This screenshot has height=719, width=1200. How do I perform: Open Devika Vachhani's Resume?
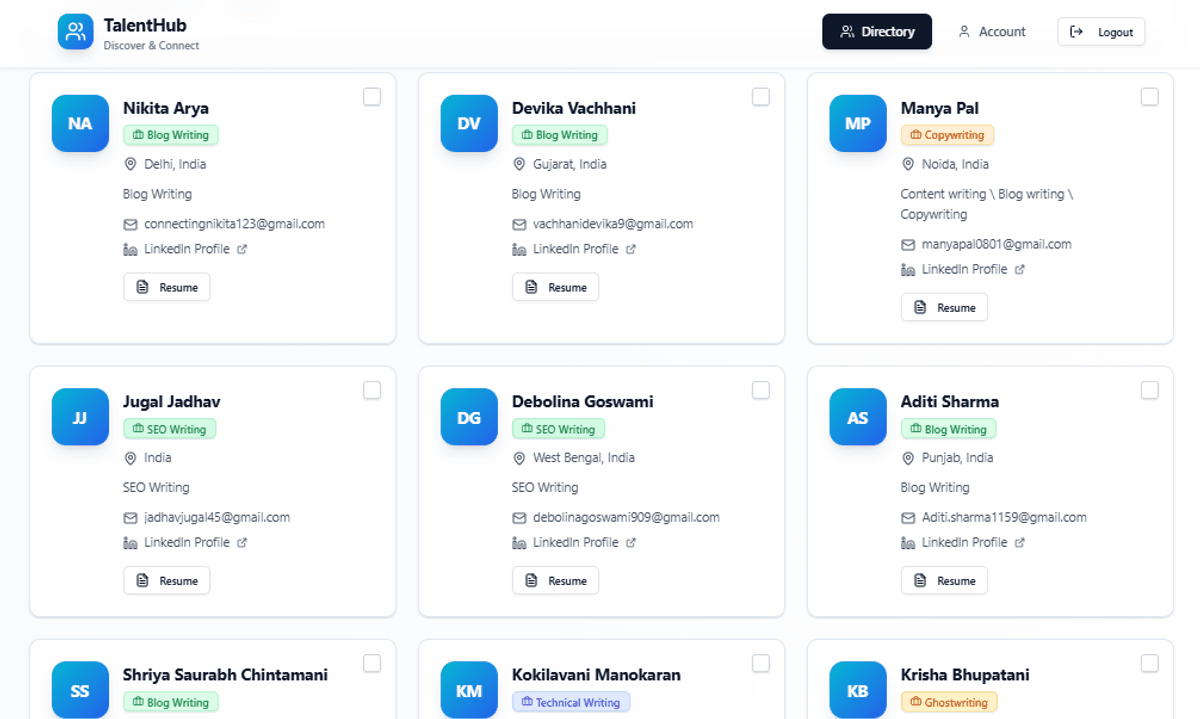(556, 288)
